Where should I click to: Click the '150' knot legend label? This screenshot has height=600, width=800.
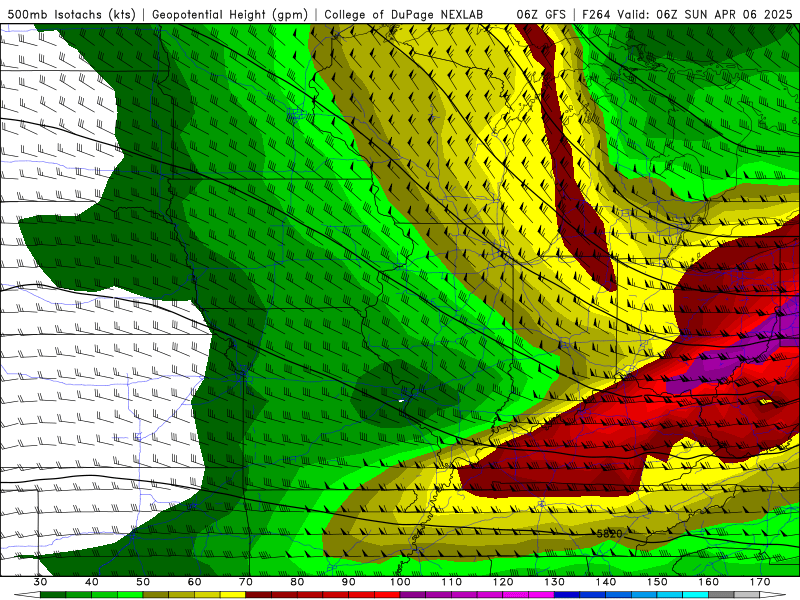pyautogui.click(x=657, y=582)
